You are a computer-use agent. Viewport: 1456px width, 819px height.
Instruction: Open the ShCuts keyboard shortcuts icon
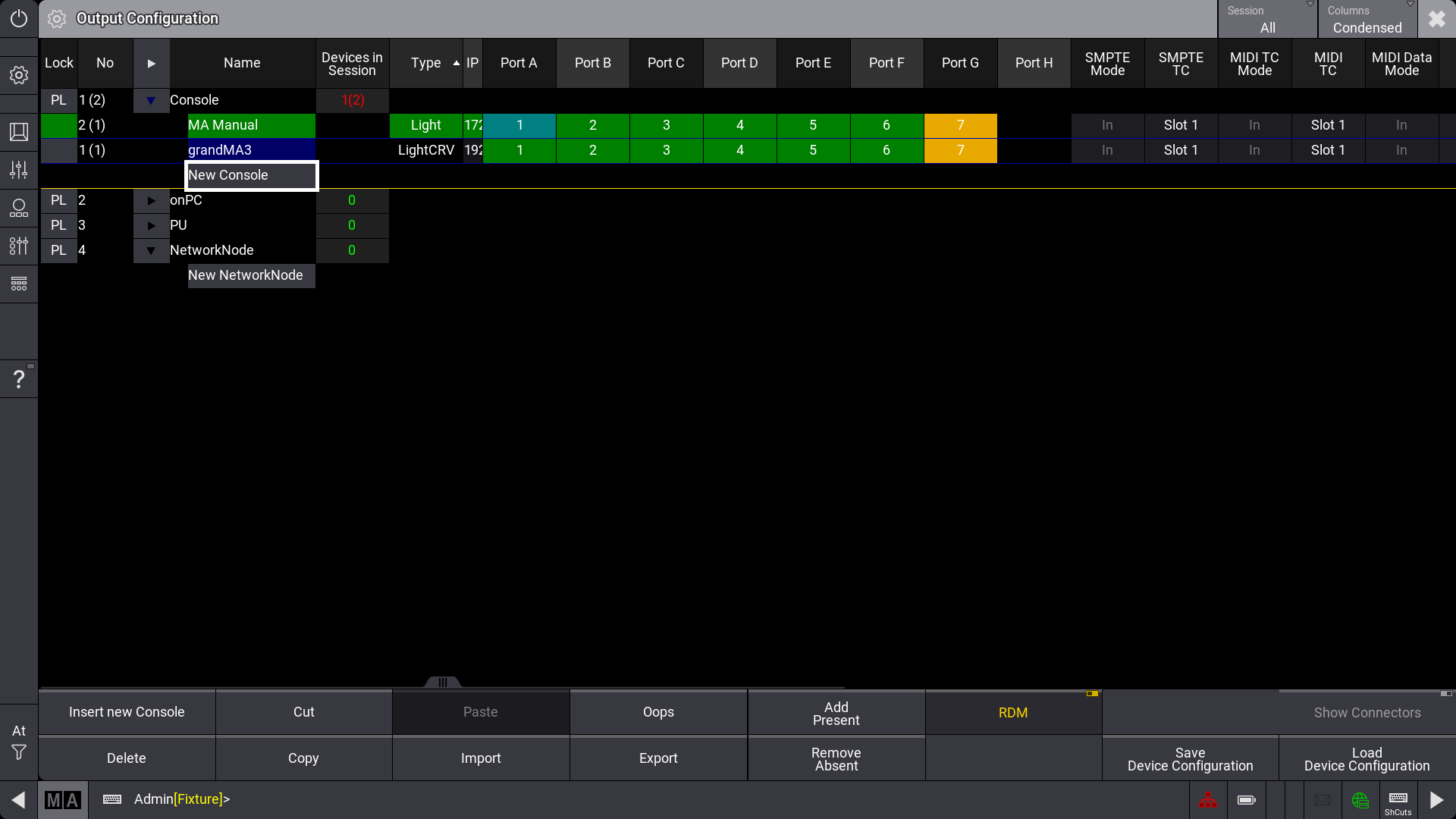point(1398,799)
